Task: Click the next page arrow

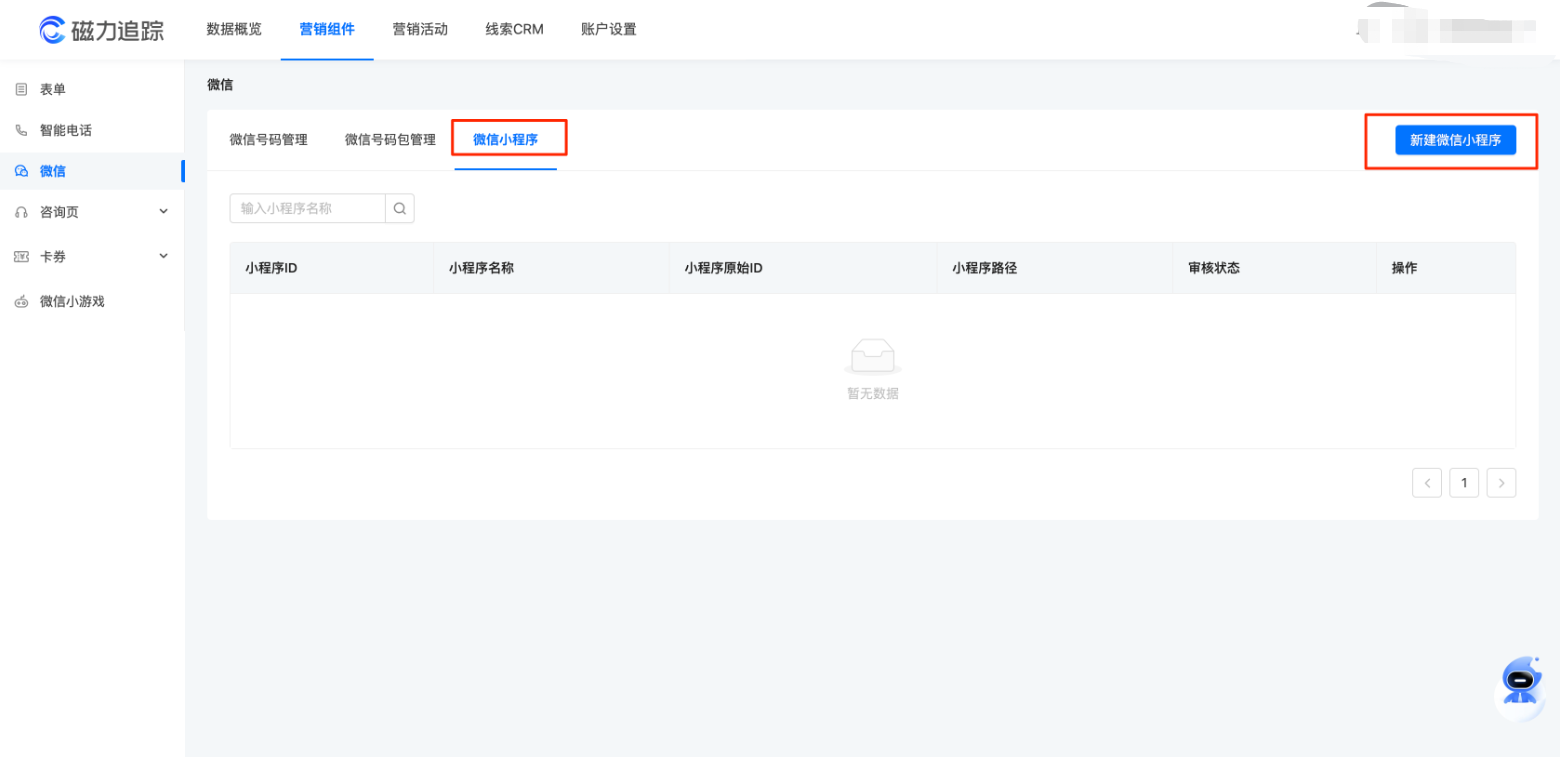Action: [1501, 482]
